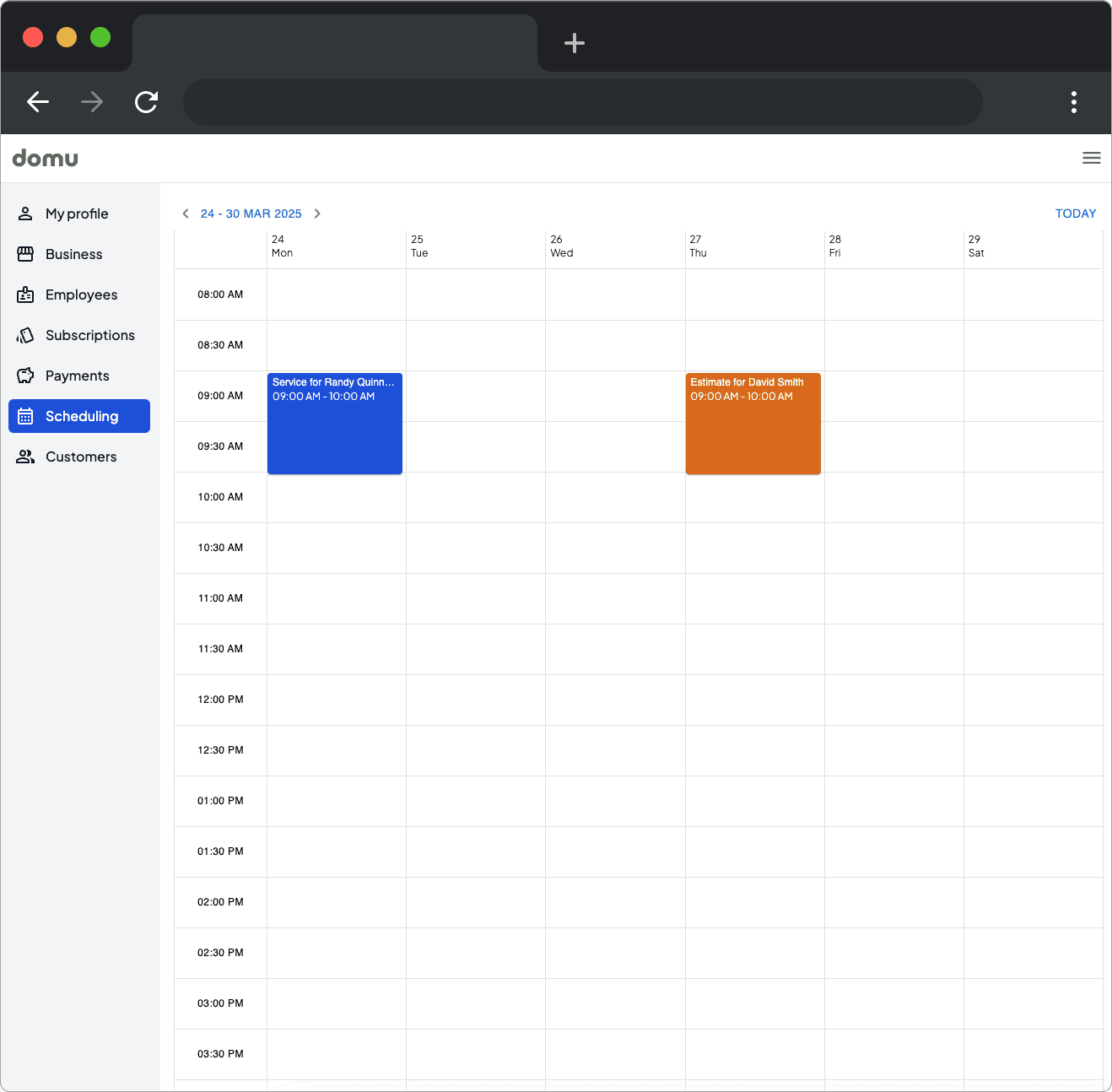Open the 24 - 30 MAR 2025 date range
Viewport: 1112px width, 1092px height.
tap(251, 214)
